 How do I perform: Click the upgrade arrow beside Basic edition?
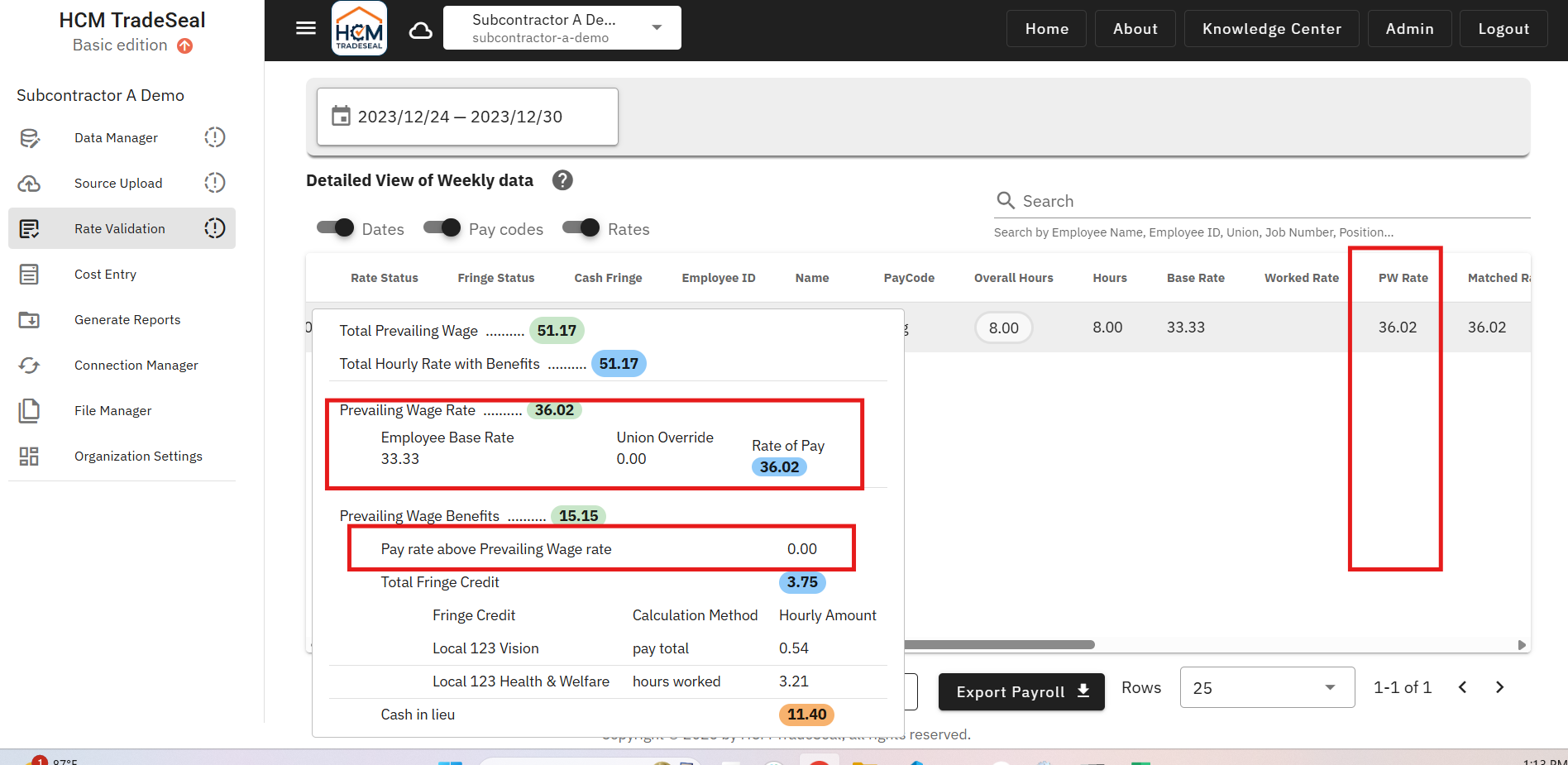[x=185, y=46]
